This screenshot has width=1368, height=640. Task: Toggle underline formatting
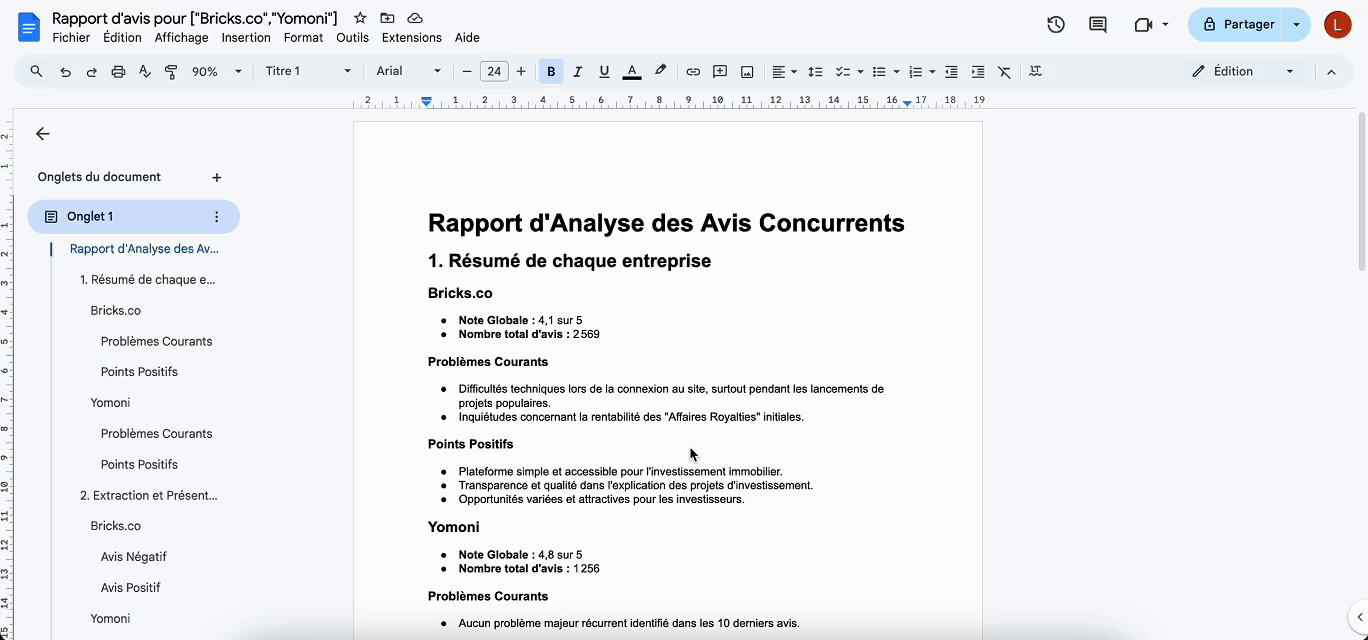pos(604,71)
